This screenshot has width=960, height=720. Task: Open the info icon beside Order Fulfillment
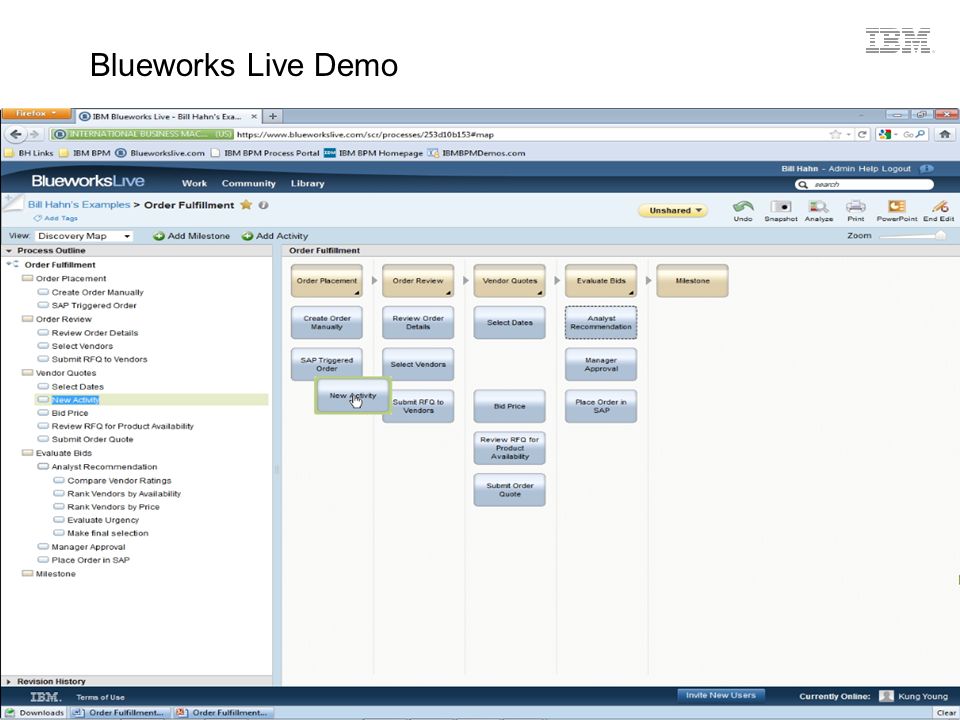[x=263, y=205]
